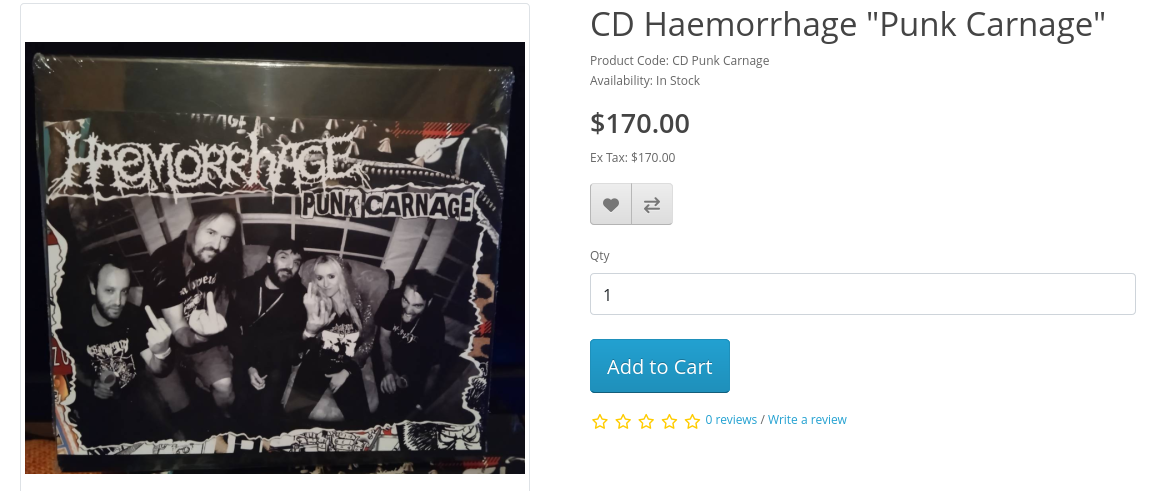This screenshot has height=491, width=1160.
Task: Focus the Qty input field
Action: click(x=863, y=294)
